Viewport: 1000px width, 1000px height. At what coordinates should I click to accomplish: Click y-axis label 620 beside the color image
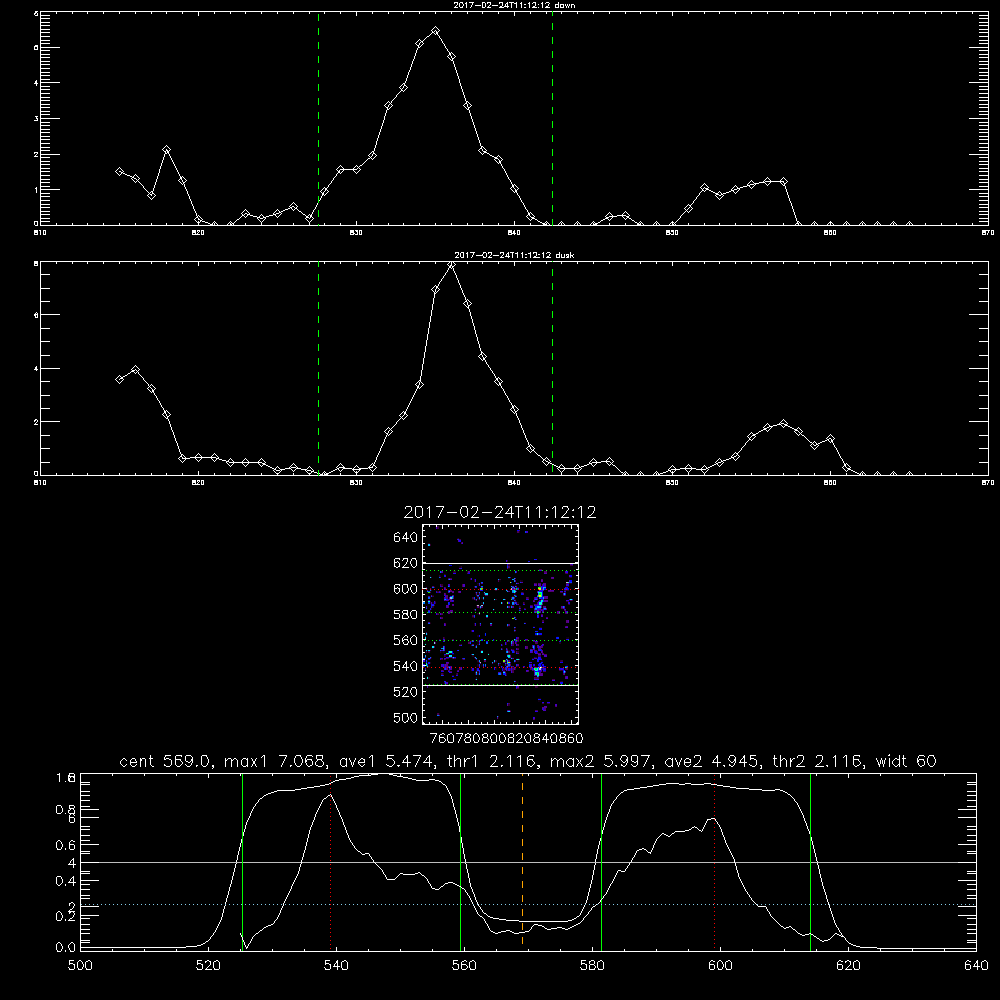point(406,563)
